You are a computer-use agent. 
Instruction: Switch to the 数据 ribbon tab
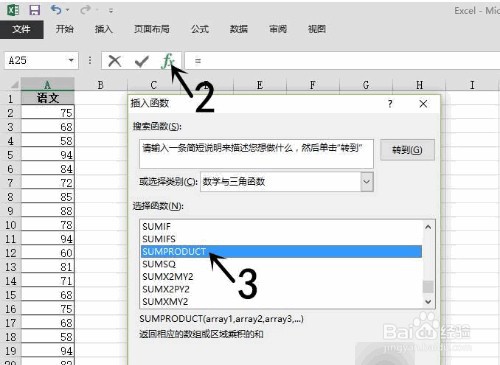click(x=239, y=29)
